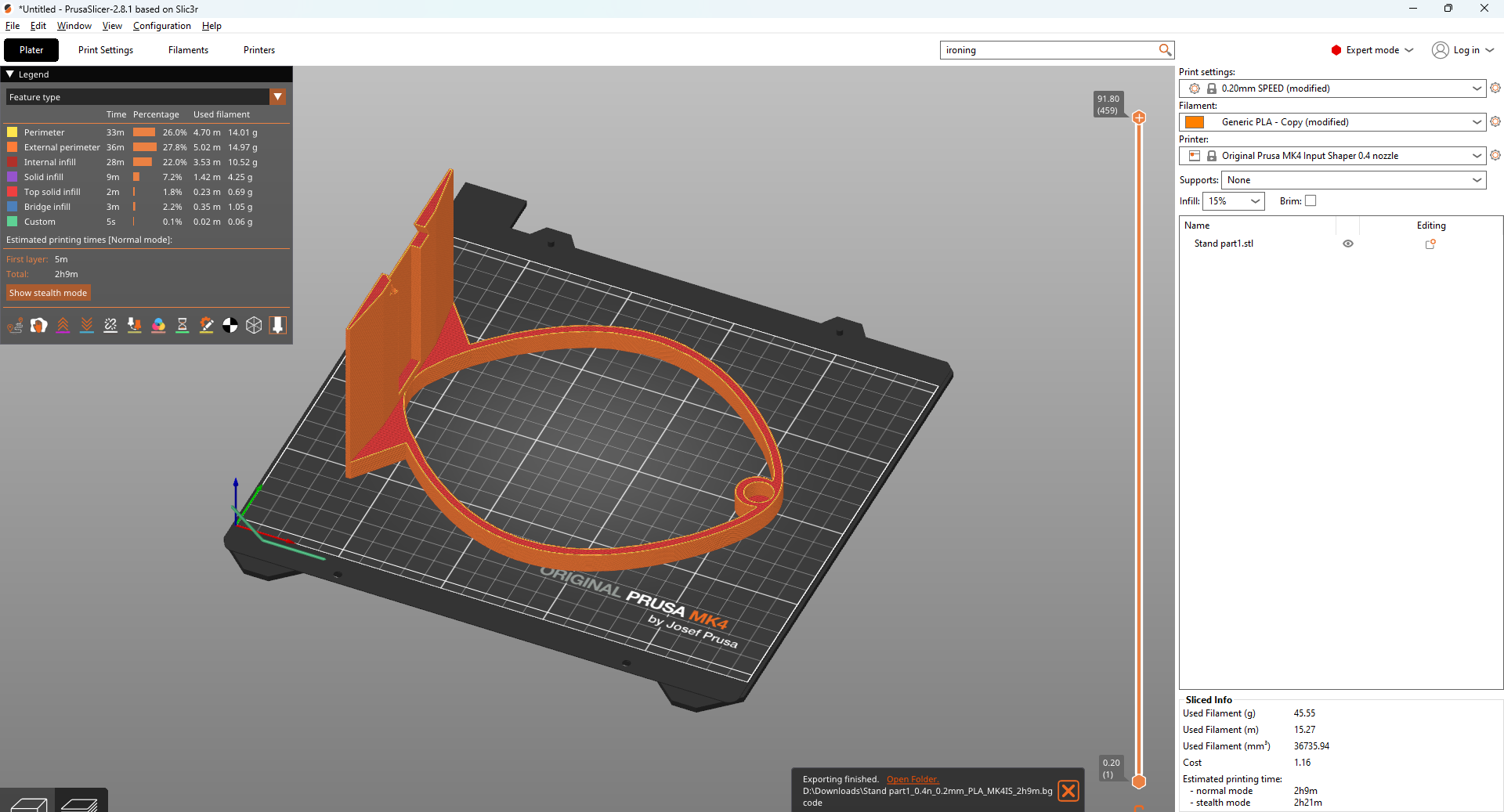Open Filament preset dropdown
The height and width of the screenshot is (812, 1504).
(x=1477, y=122)
